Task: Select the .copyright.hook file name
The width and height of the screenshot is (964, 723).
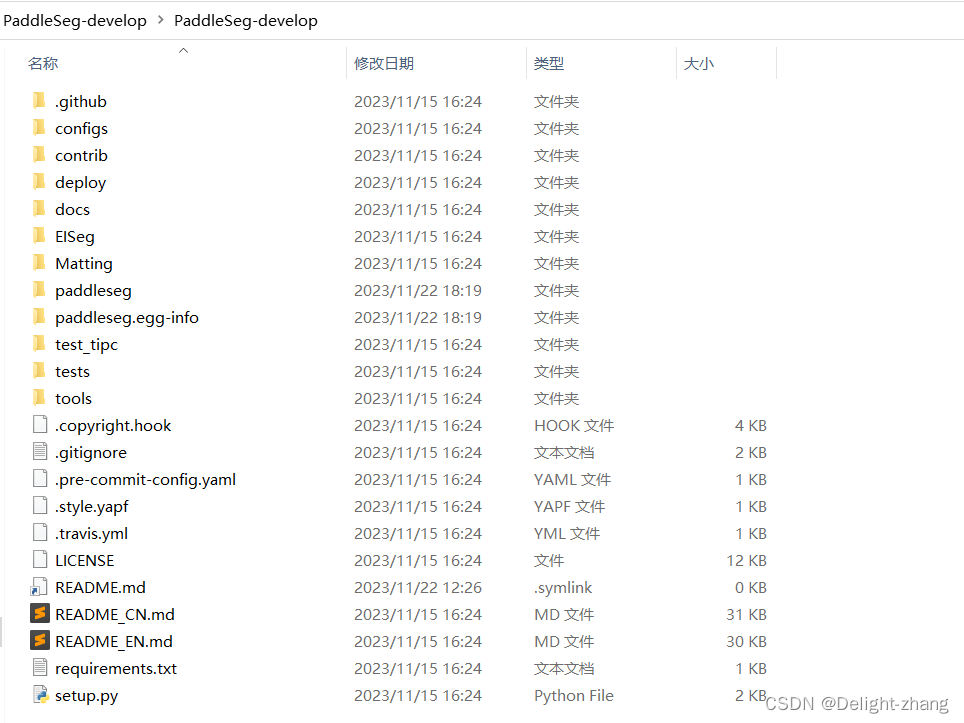Action: [113, 425]
